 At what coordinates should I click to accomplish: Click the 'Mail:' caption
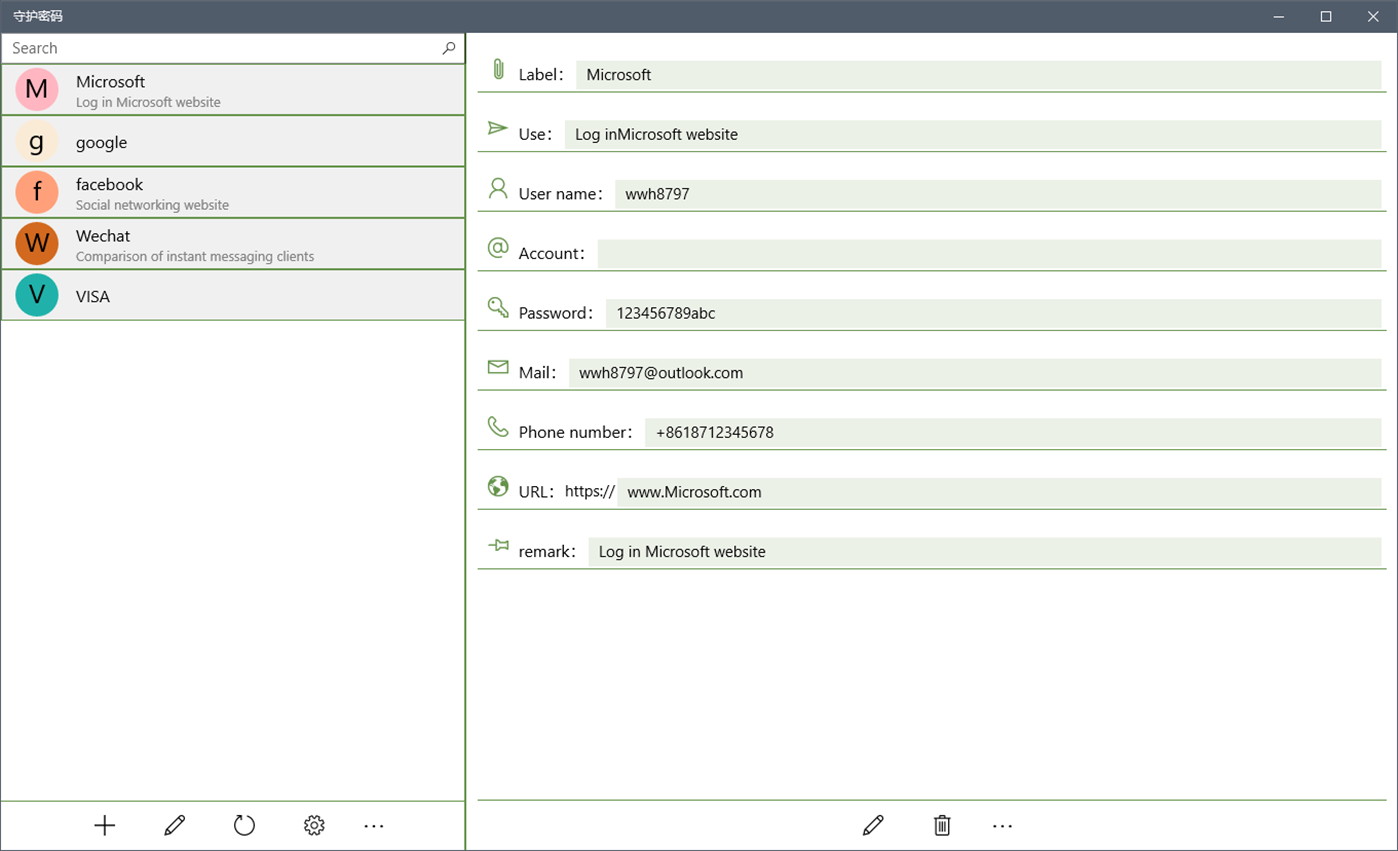(538, 373)
